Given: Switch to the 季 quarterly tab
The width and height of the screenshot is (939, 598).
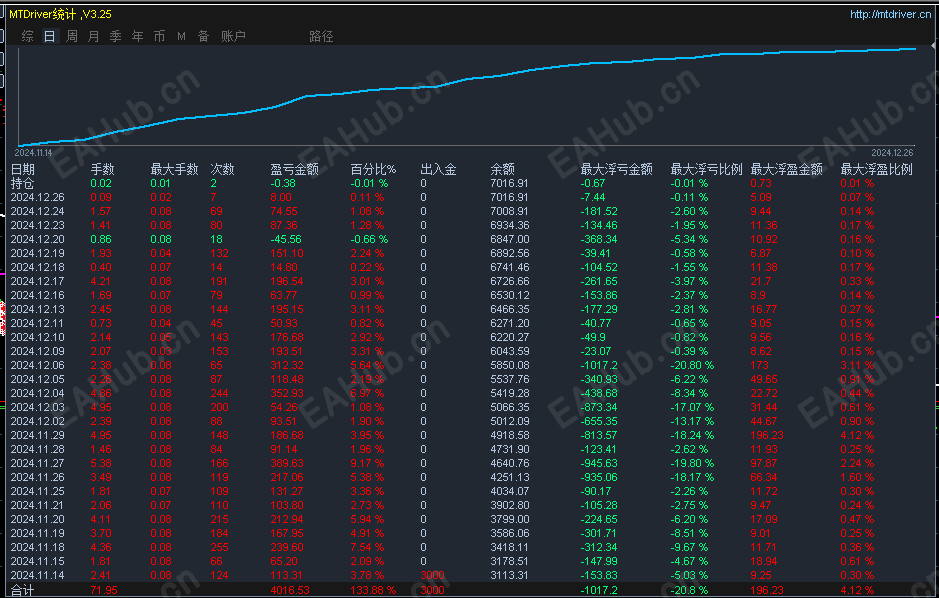Looking at the screenshot, I should pyautogui.click(x=116, y=37).
